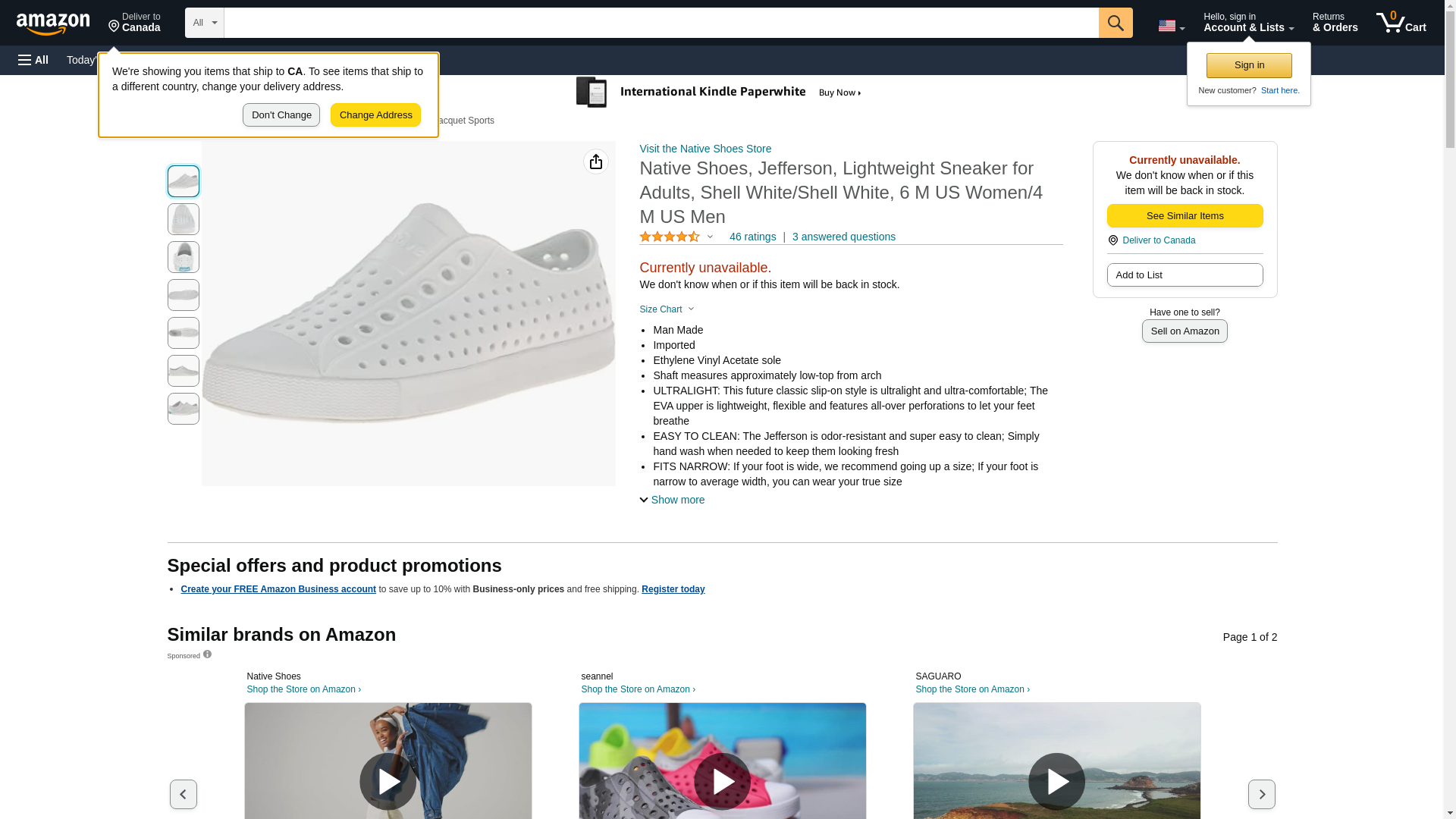The image size is (1456, 819).
Task: Open Returns & Orders
Action: tap(1335, 23)
